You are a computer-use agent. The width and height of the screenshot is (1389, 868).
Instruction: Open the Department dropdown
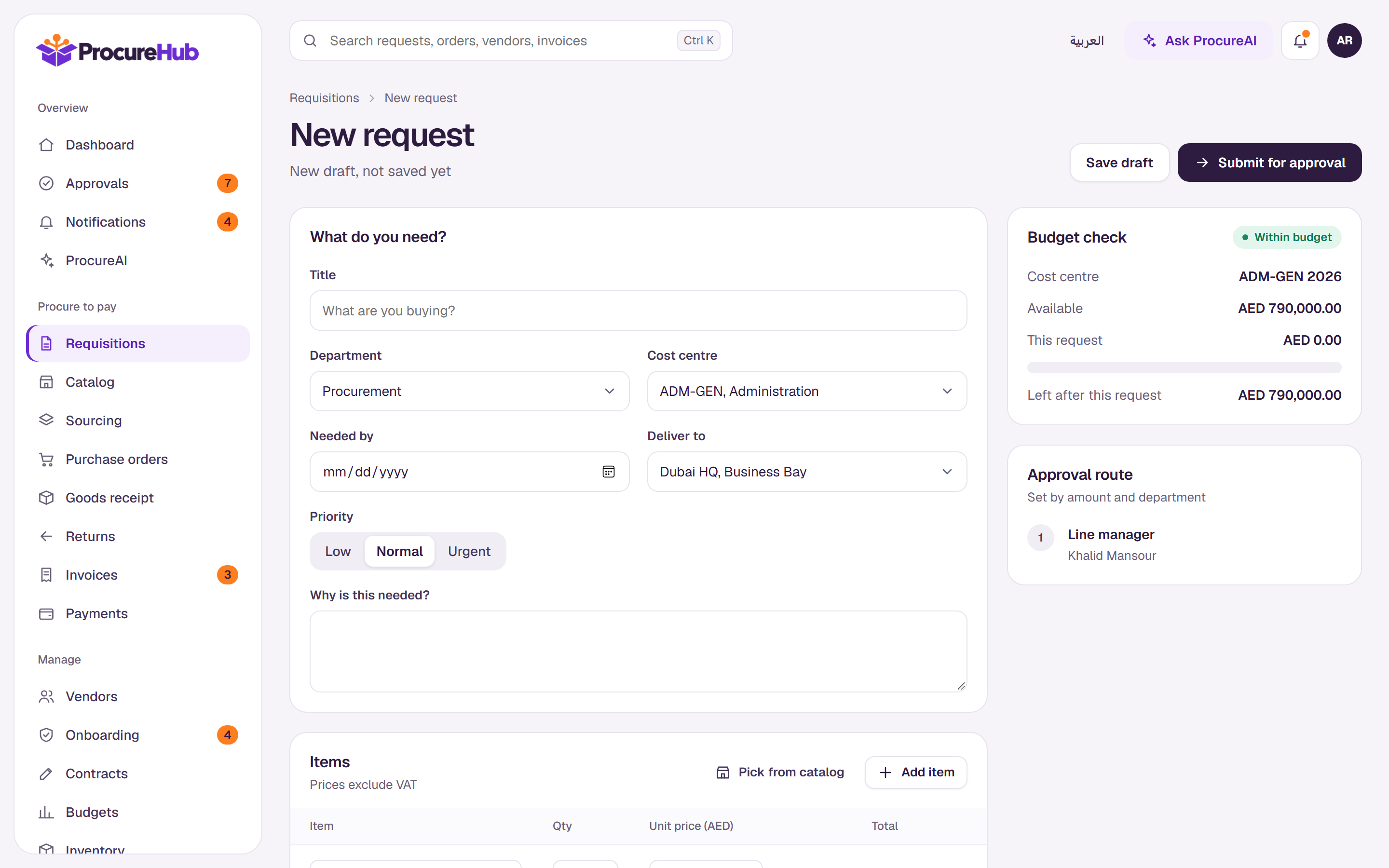pyautogui.click(x=469, y=391)
